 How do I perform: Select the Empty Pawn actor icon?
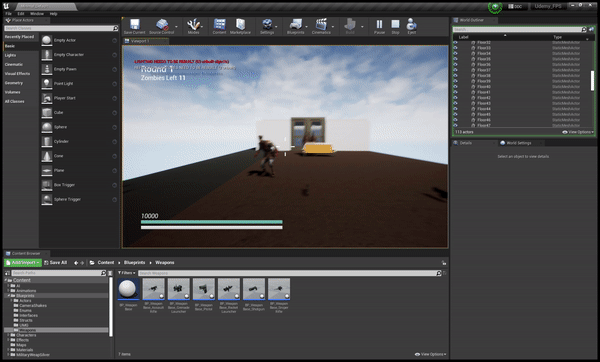pos(47,69)
